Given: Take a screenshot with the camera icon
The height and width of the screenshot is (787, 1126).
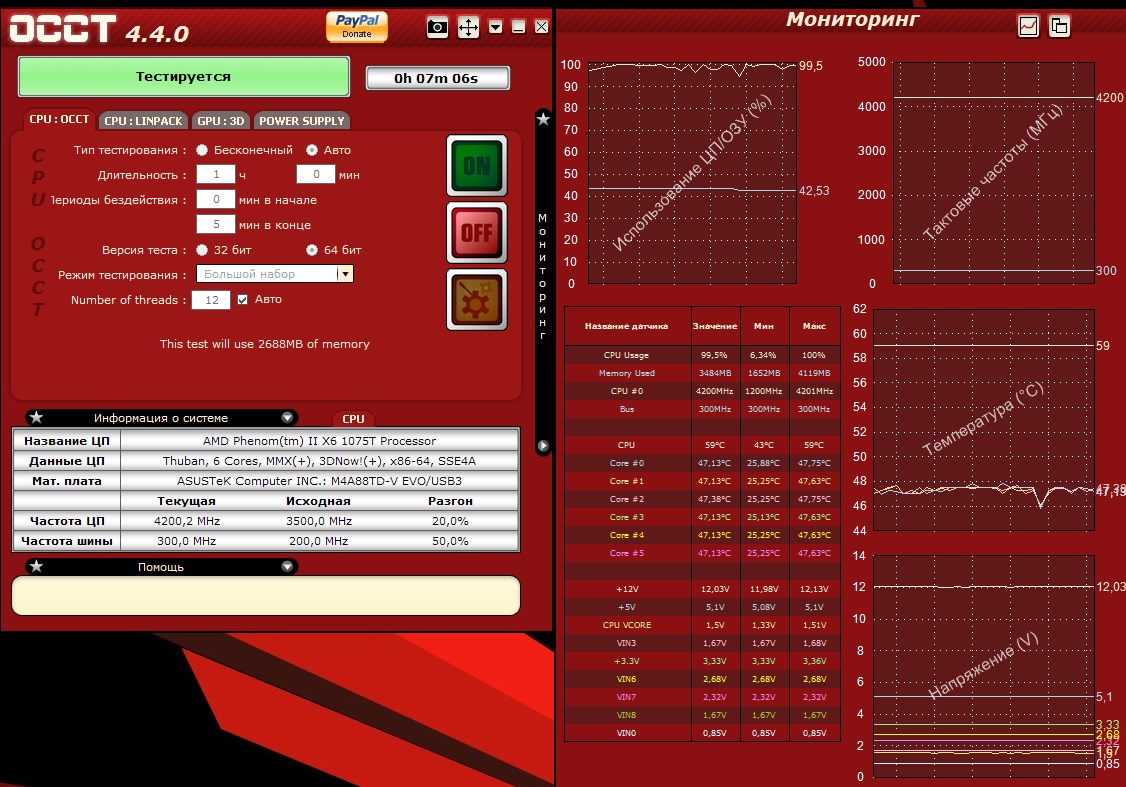Looking at the screenshot, I should point(437,28).
